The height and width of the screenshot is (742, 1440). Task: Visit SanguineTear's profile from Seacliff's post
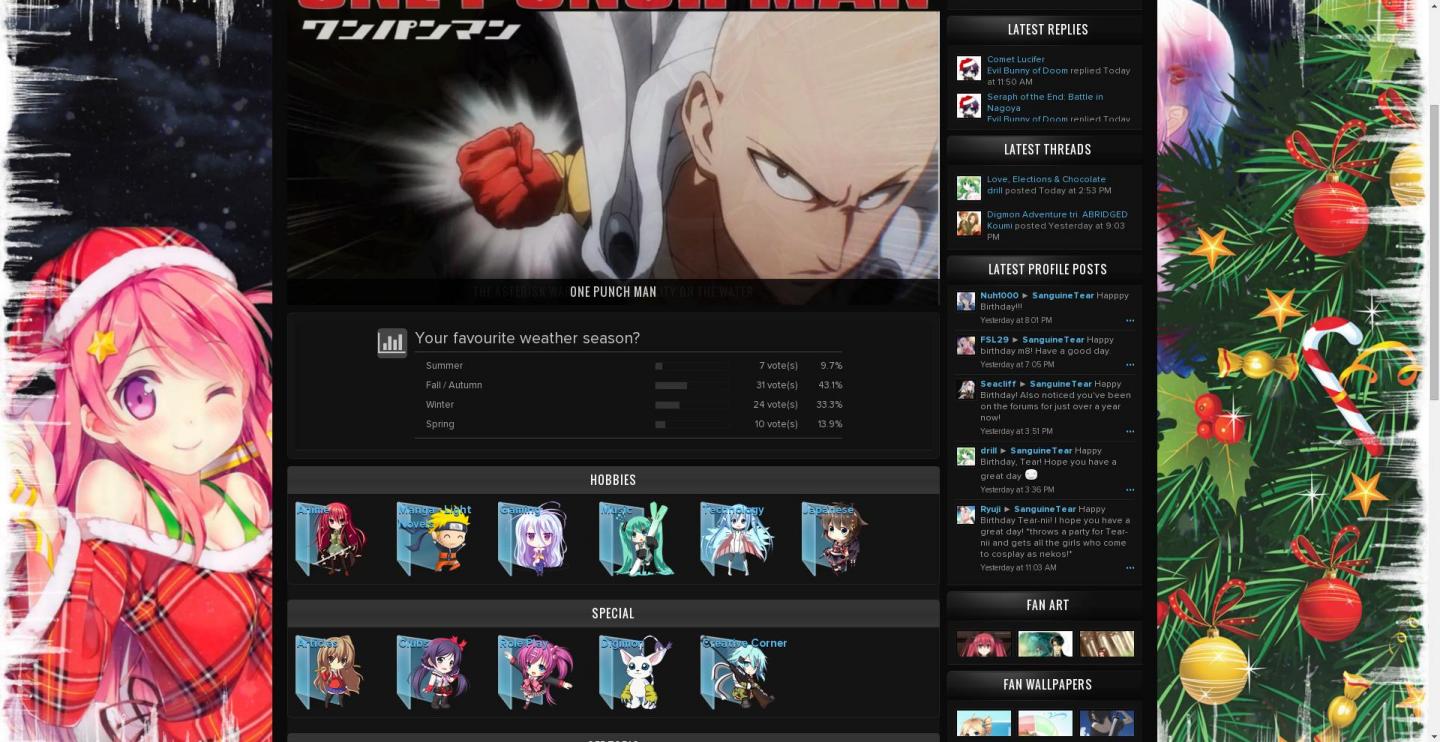click(x=1062, y=383)
